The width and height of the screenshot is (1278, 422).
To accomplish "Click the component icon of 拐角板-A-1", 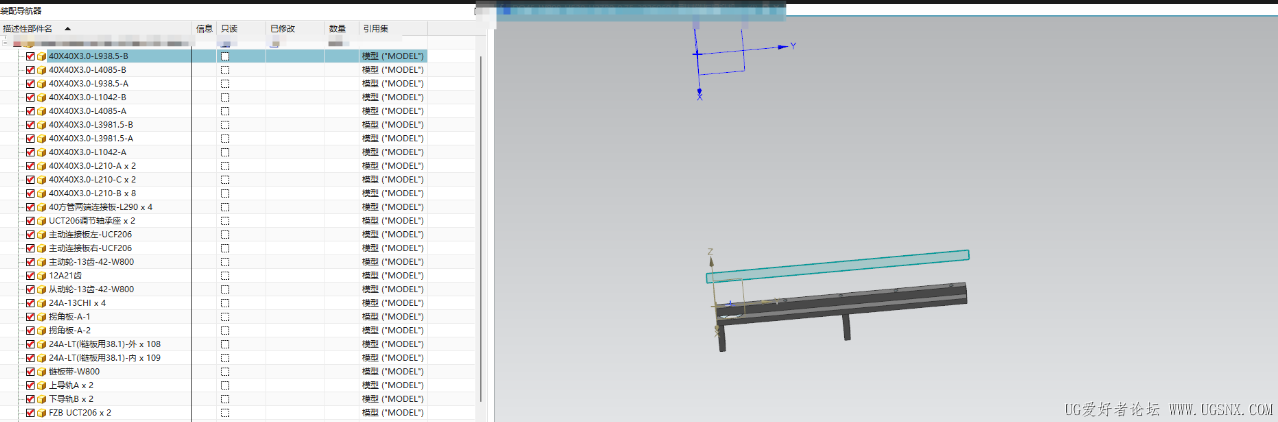I will [42, 316].
